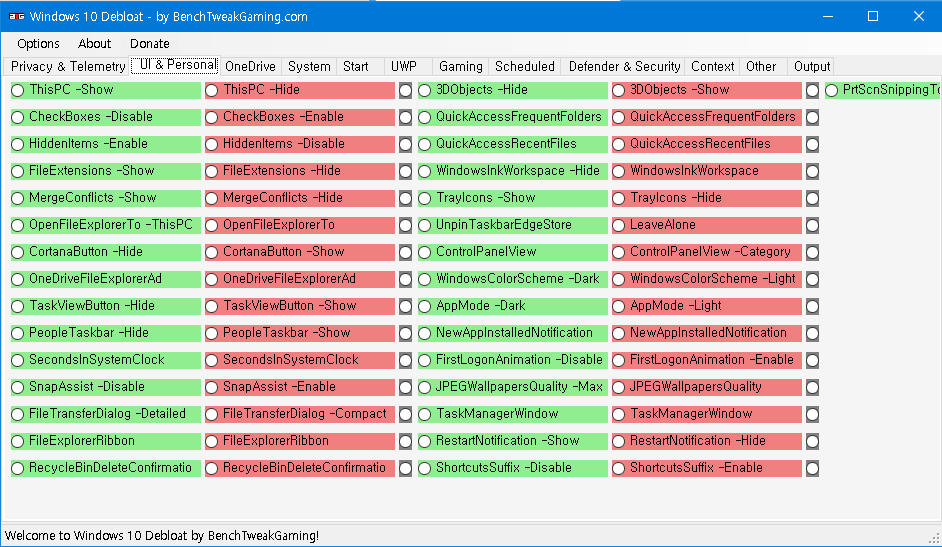Select OpenFileExplorerTo -ThisPC
The image size is (942, 547).
click(x=106, y=225)
